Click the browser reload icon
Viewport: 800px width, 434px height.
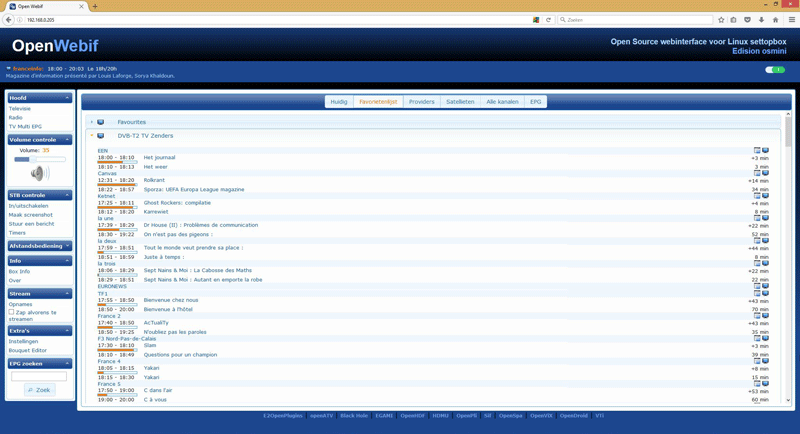point(548,20)
